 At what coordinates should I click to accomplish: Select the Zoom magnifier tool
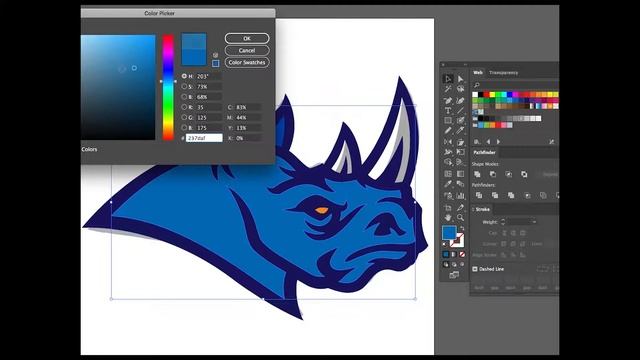click(460, 217)
